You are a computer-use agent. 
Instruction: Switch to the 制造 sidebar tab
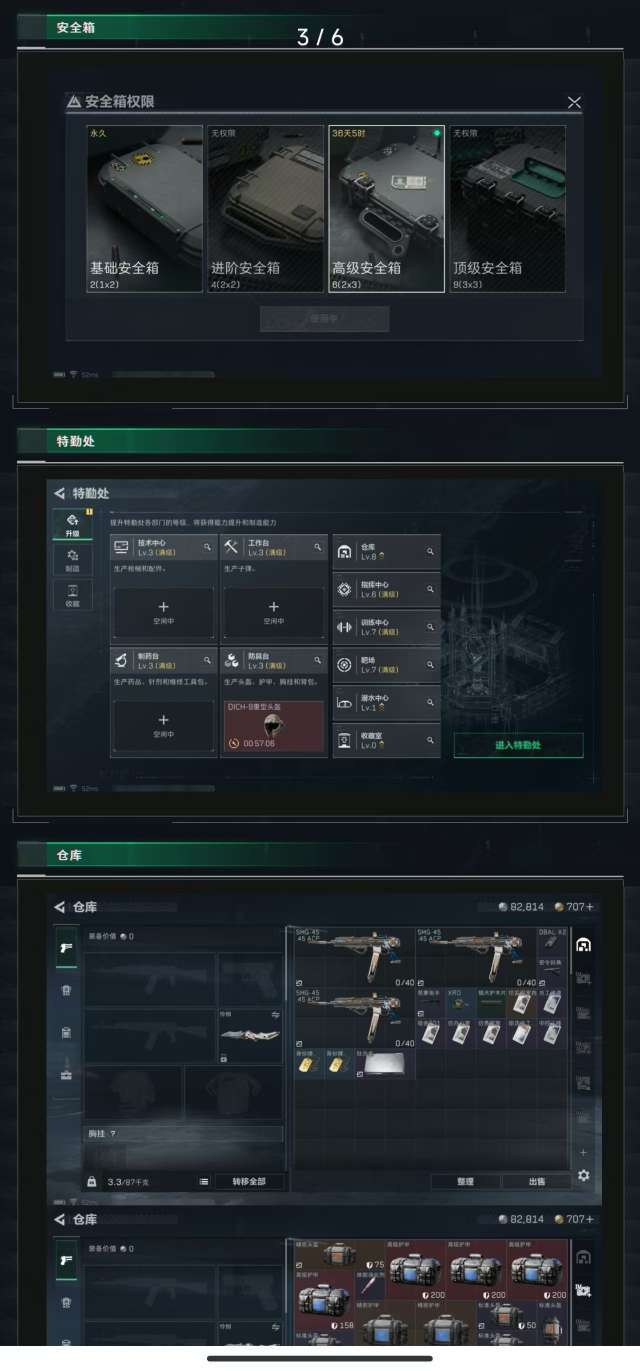72,560
